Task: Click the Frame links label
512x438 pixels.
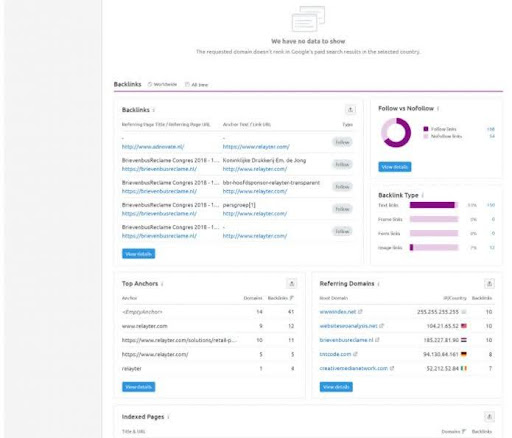Action: [390, 219]
